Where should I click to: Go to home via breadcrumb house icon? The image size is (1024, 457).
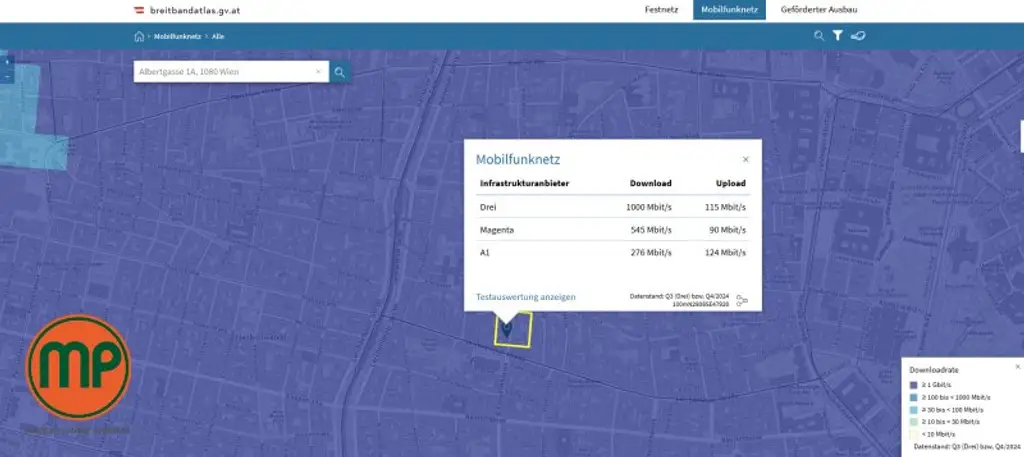click(x=138, y=37)
